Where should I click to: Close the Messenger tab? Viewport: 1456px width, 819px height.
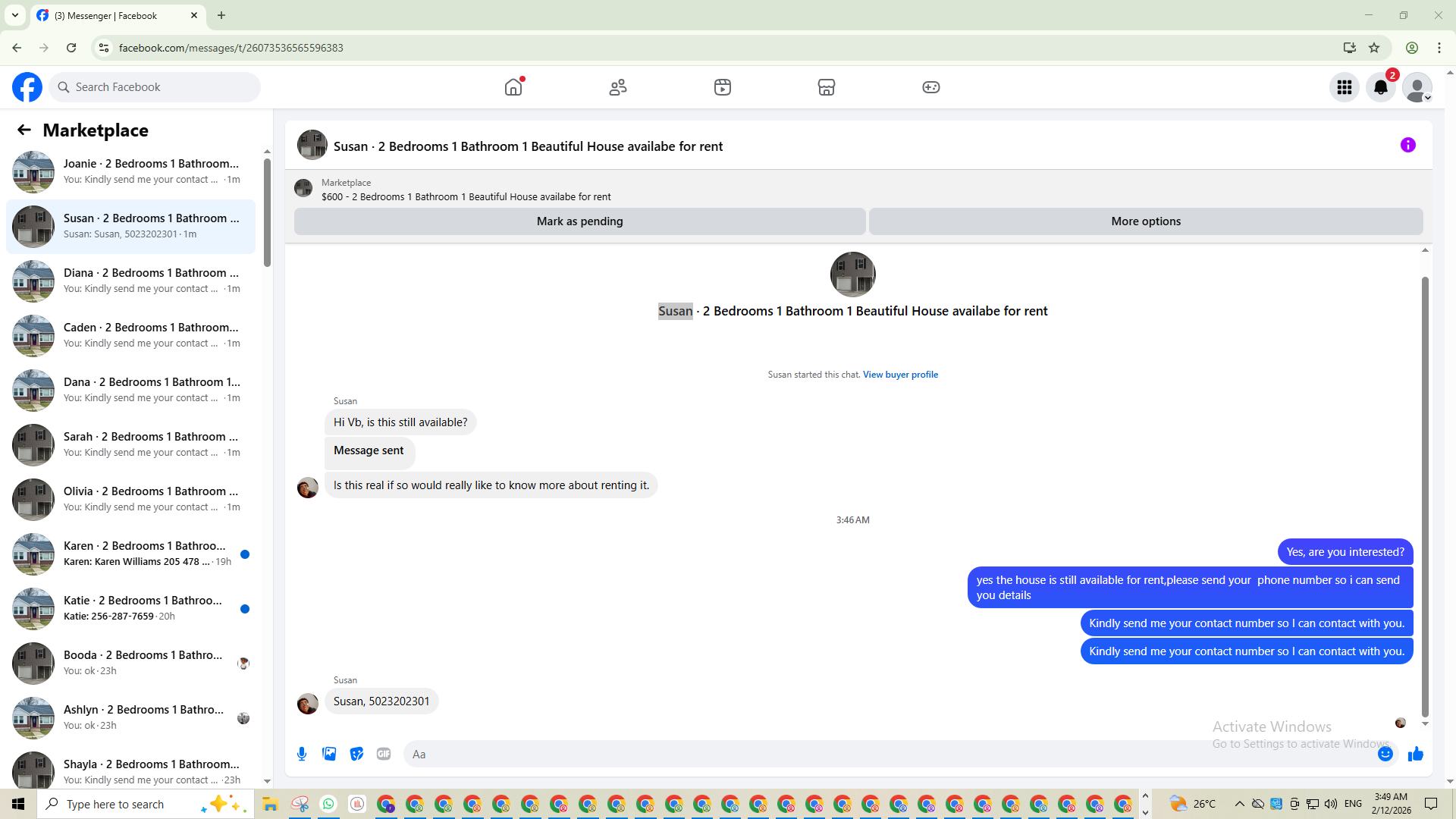point(194,15)
